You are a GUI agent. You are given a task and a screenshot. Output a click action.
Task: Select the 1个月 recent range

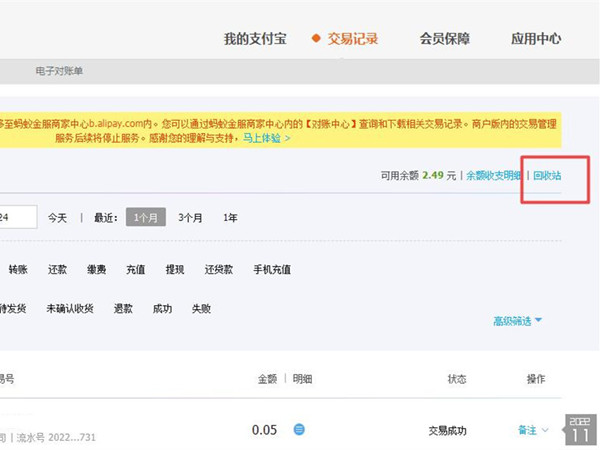click(146, 217)
